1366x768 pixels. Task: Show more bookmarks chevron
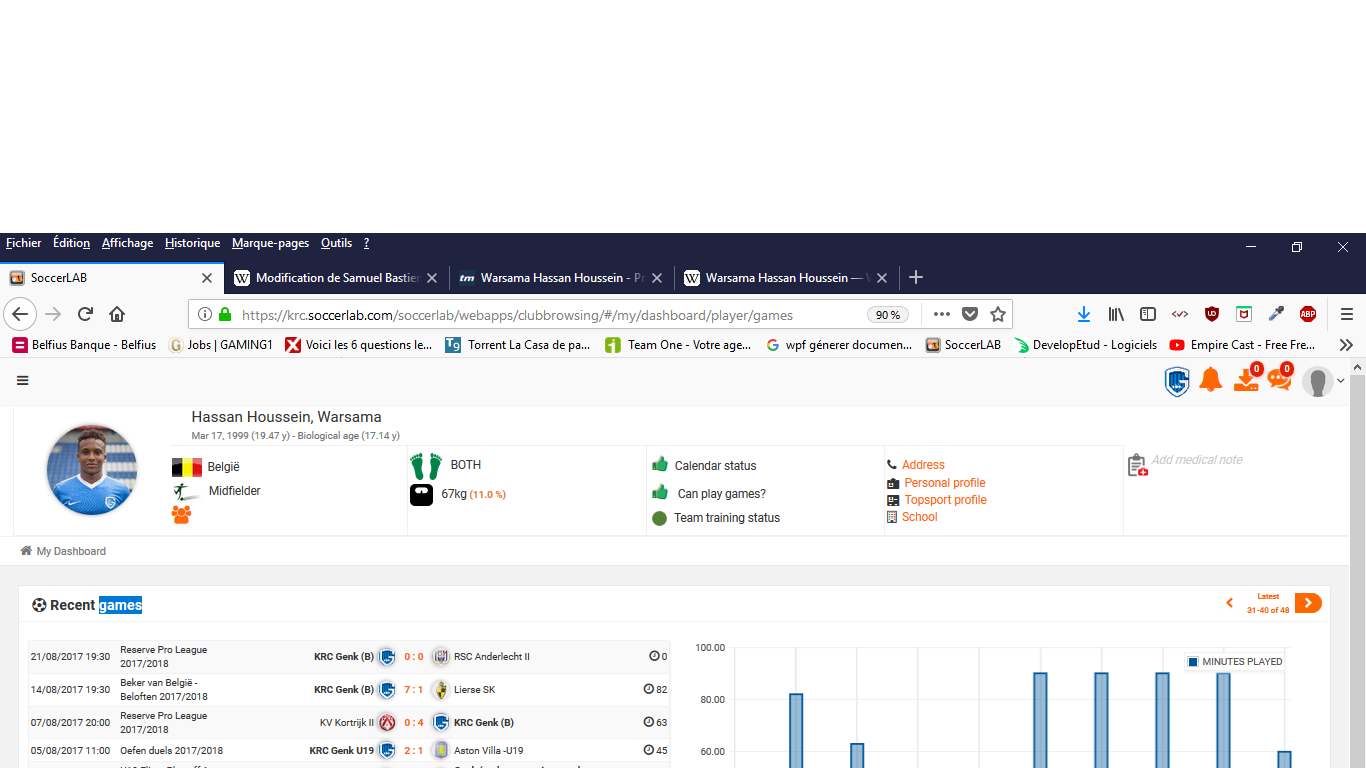1346,345
